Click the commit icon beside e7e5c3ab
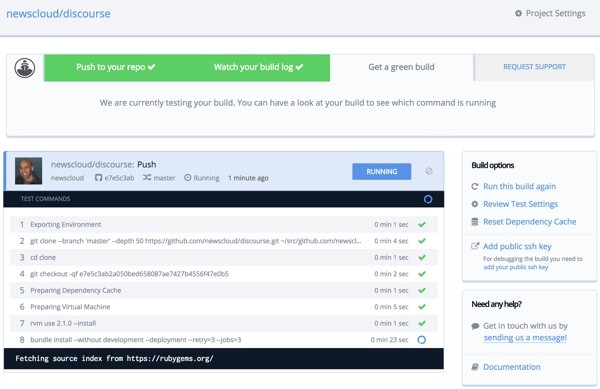Image resolution: width=600 pixels, height=389 pixels. (98, 178)
